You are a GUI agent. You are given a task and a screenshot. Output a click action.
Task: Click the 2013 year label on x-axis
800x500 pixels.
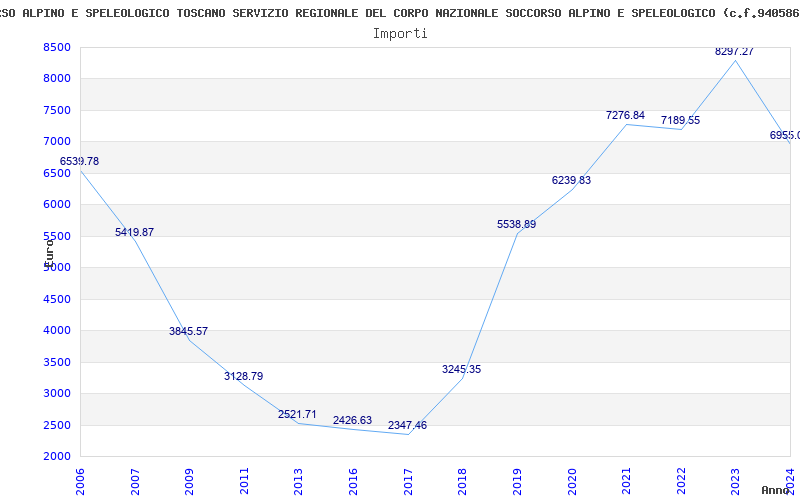click(299, 478)
